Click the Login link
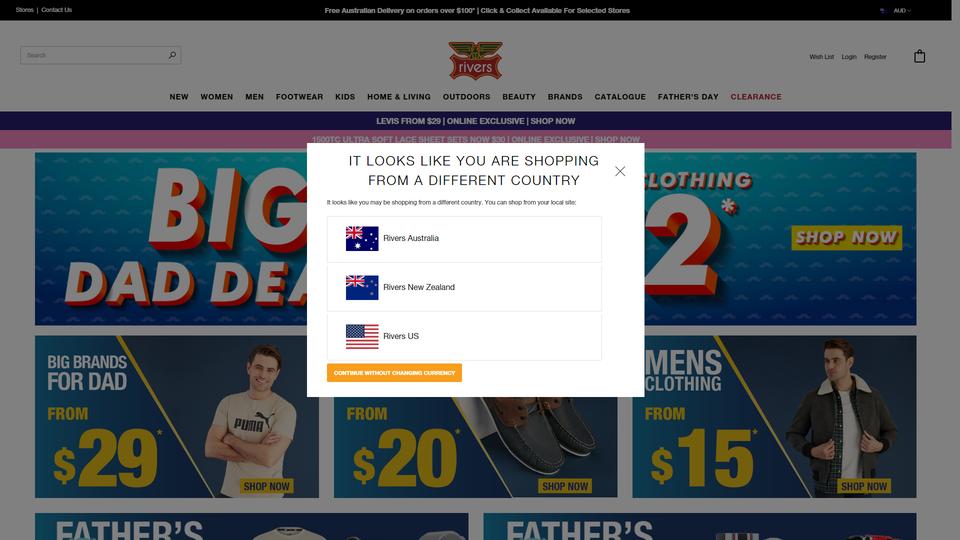This screenshot has width=960, height=540. pos(849,57)
